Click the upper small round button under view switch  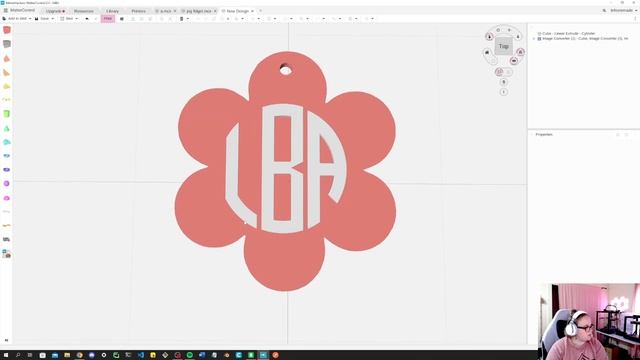pyautogui.click(x=504, y=82)
